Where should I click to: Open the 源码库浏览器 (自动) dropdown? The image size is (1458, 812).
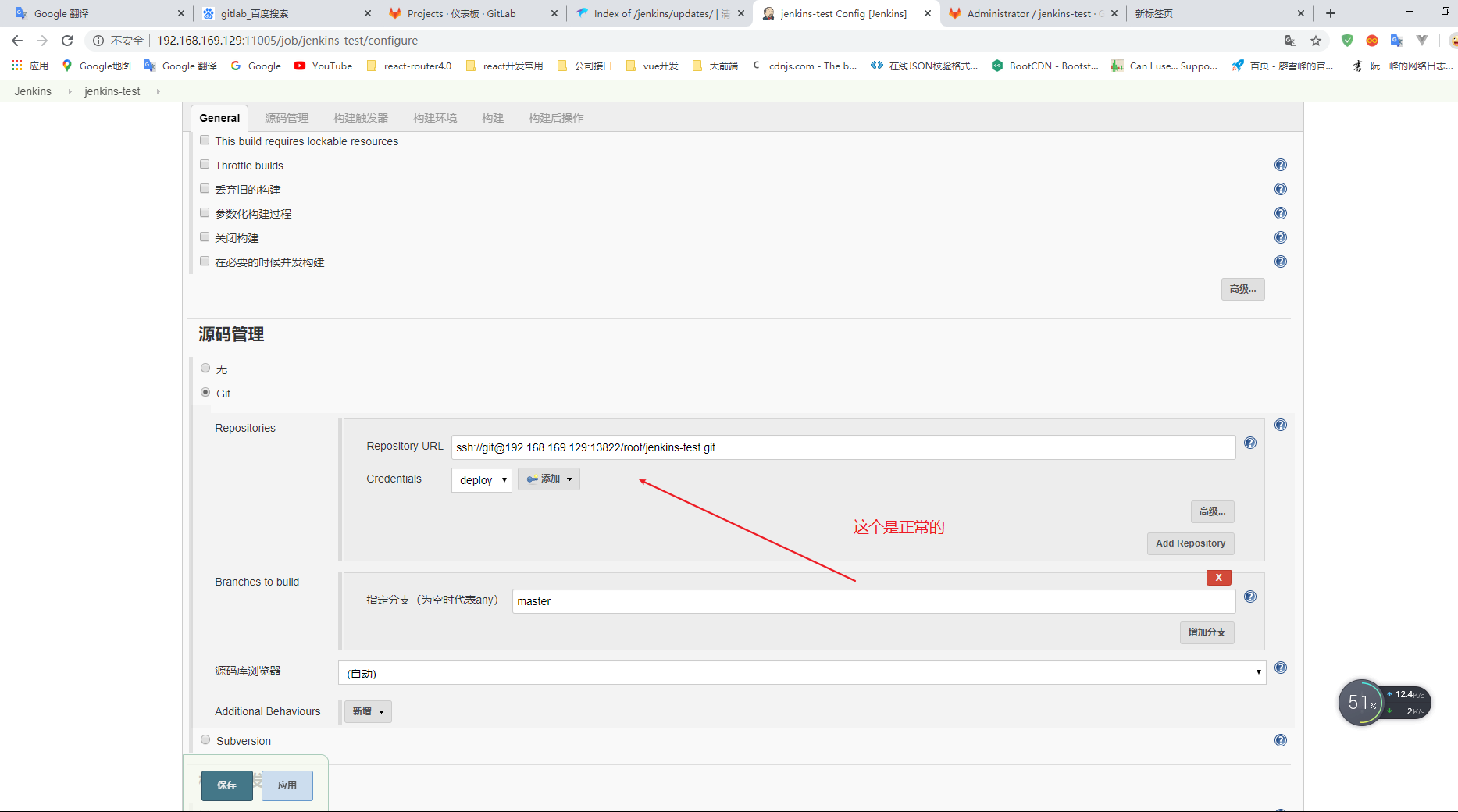[x=802, y=673]
